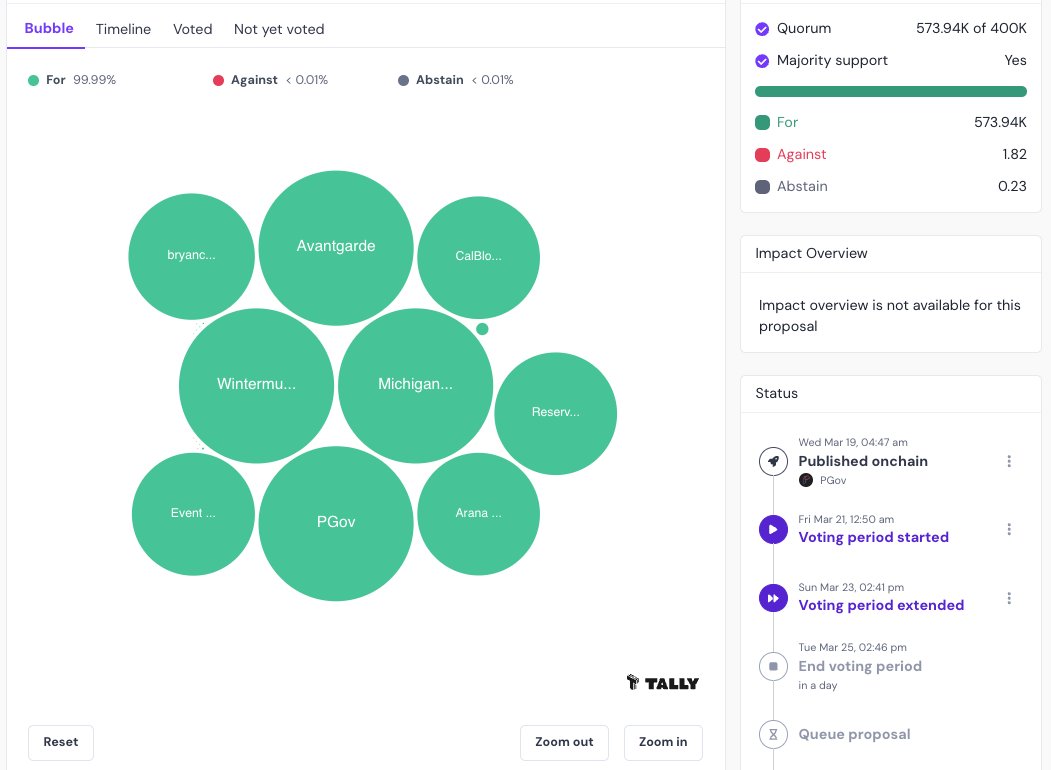Open options menu for Voting period extended
This screenshot has width=1051, height=770.
click(1009, 597)
